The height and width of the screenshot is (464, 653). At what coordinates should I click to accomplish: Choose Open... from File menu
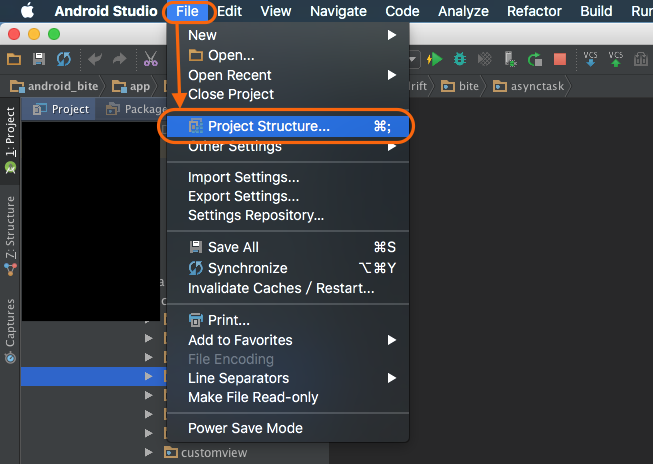[288, 55]
